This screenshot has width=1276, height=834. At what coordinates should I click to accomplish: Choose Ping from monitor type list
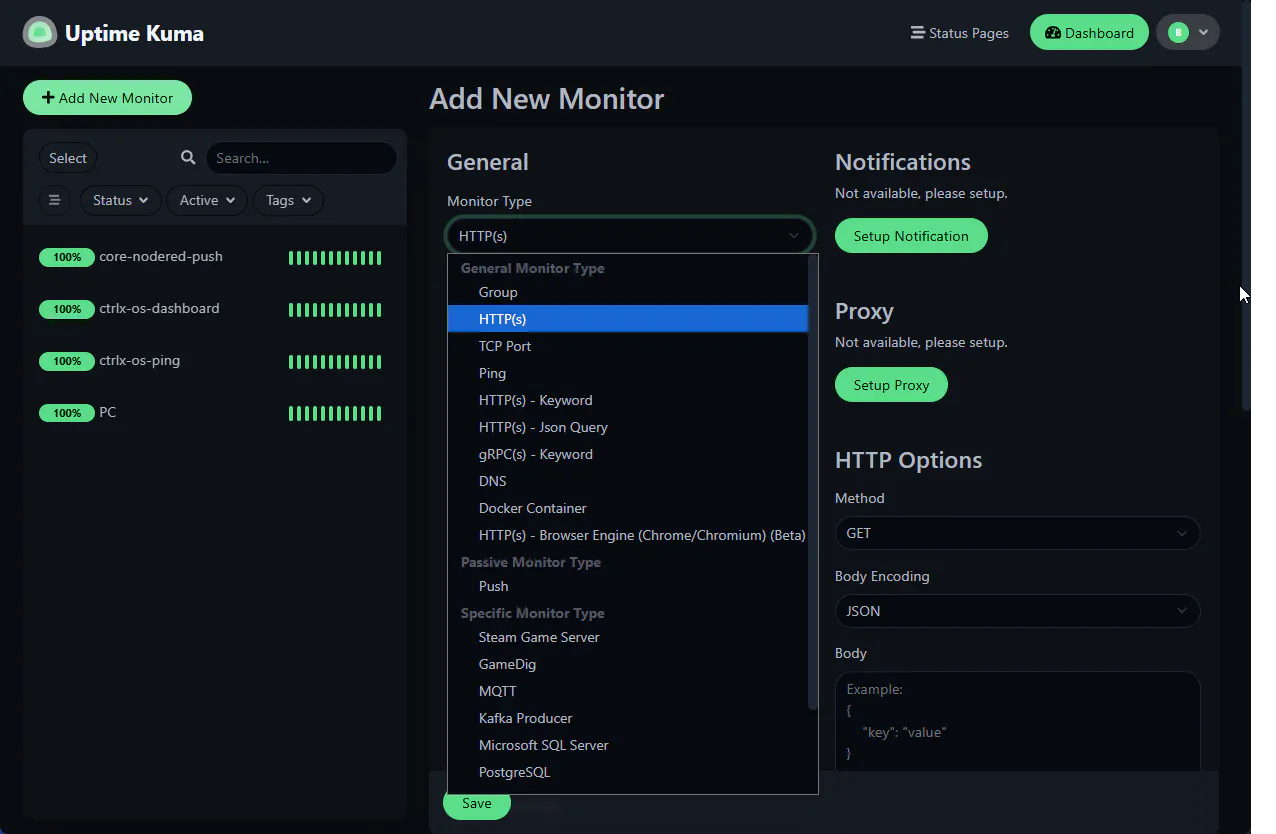click(492, 373)
